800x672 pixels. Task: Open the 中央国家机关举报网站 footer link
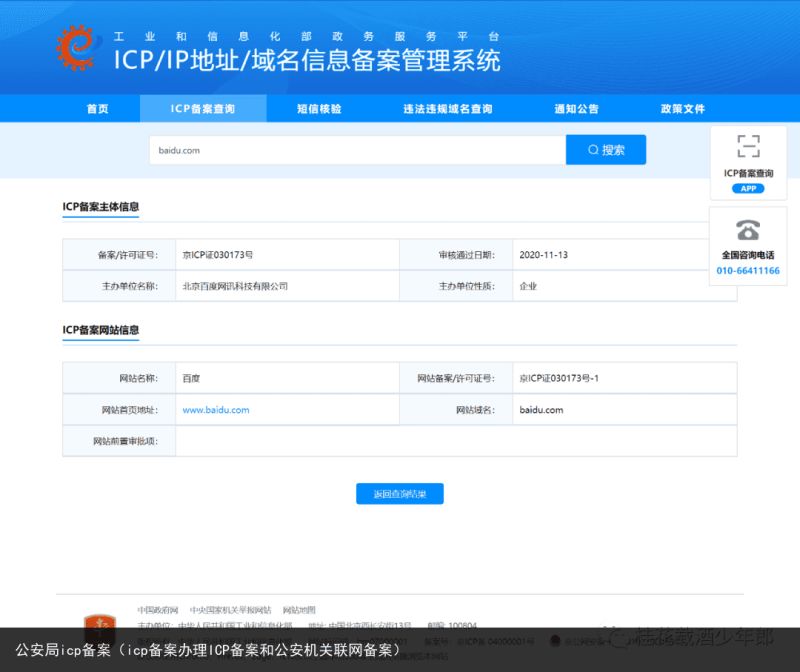point(231,610)
